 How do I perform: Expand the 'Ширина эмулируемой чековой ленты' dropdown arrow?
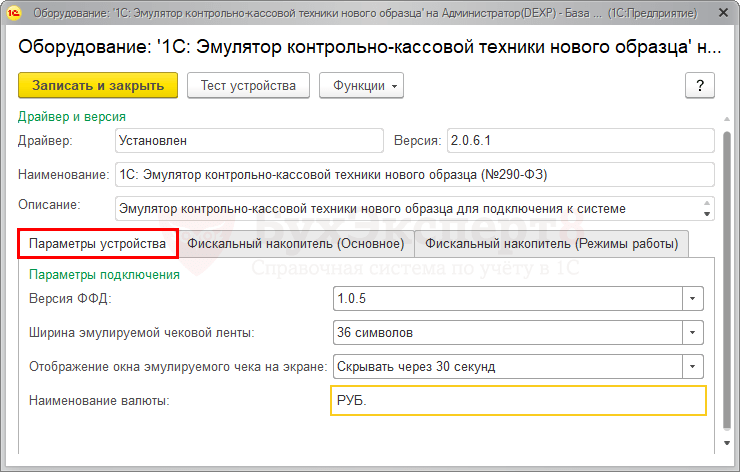point(692,332)
